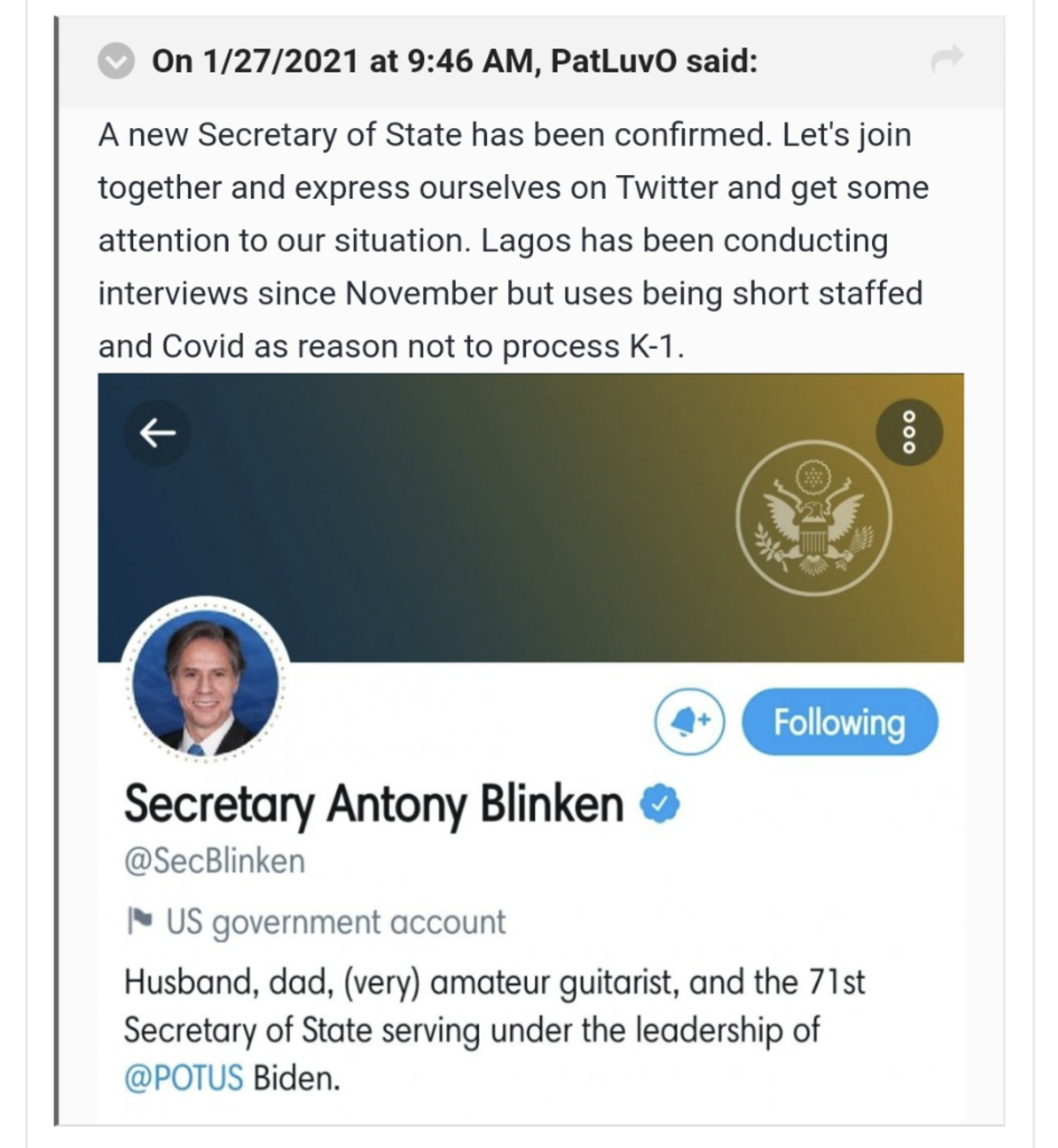Toggle the Following button
The image size is (1058, 1148).
click(x=839, y=721)
